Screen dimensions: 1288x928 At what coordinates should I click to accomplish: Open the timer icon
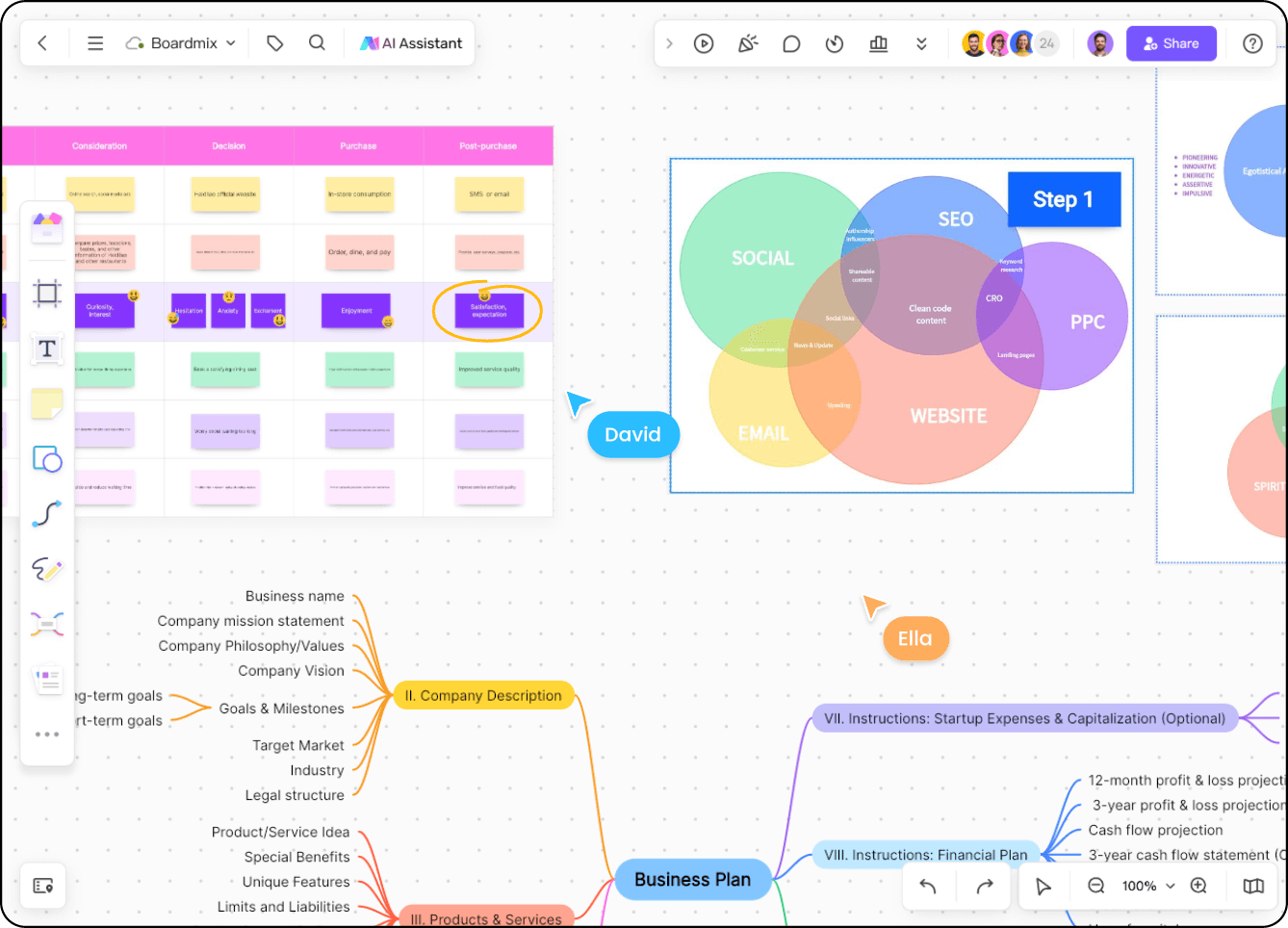tap(835, 44)
